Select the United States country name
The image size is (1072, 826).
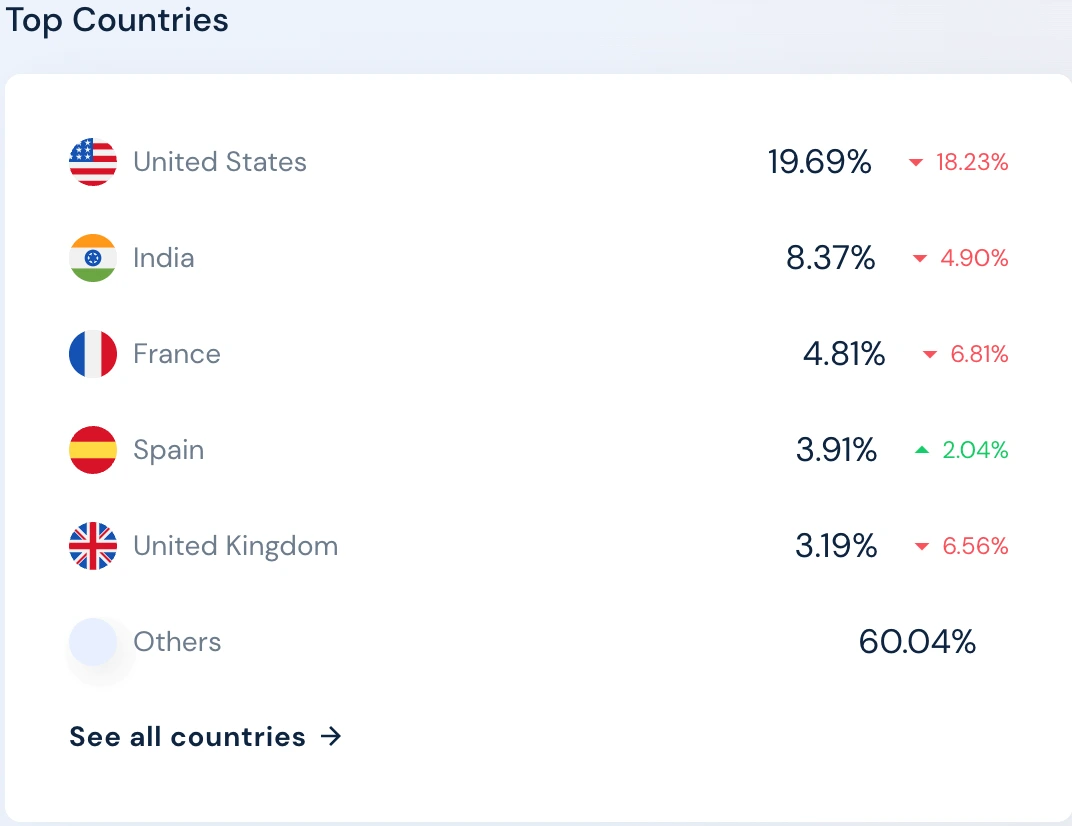click(220, 162)
